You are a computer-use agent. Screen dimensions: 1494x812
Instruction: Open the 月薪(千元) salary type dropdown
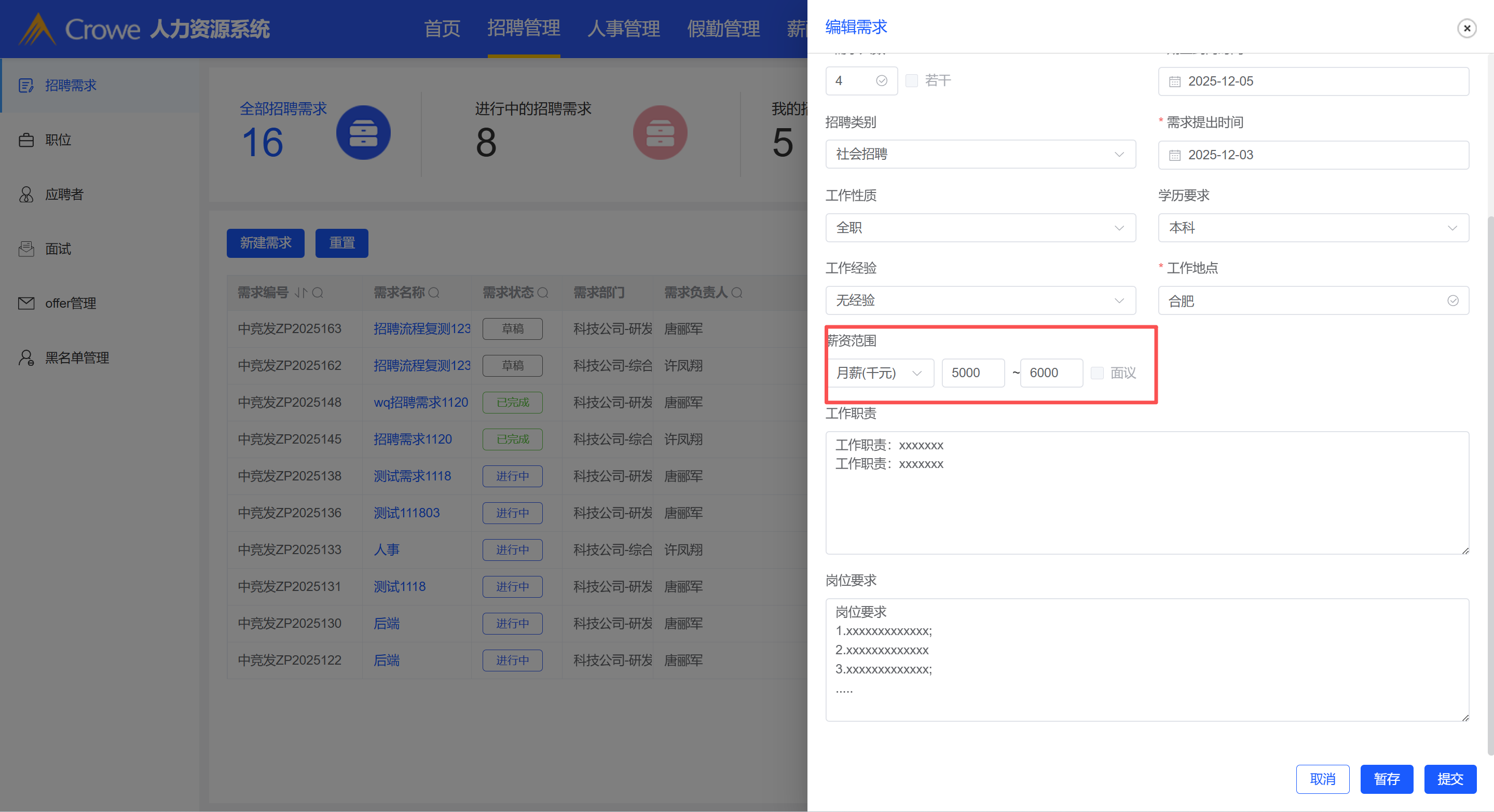click(879, 373)
